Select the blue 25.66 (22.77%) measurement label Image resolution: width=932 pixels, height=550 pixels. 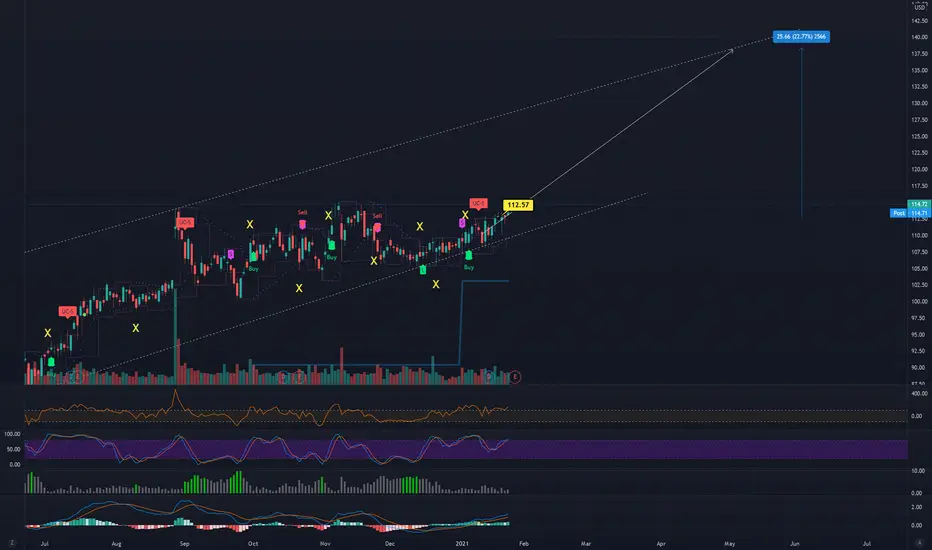(x=801, y=36)
